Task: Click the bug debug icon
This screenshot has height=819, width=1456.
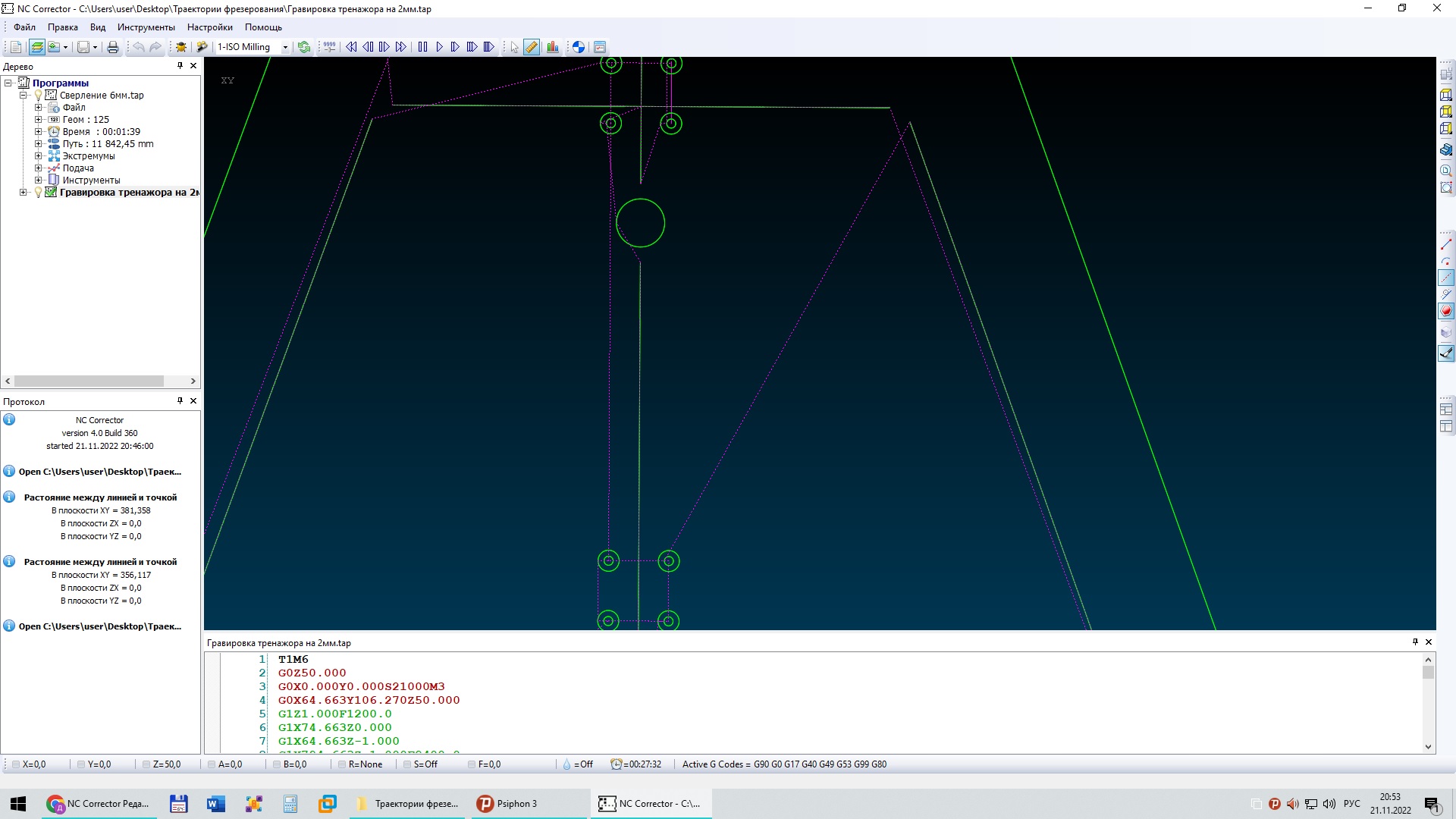Action: click(x=181, y=47)
